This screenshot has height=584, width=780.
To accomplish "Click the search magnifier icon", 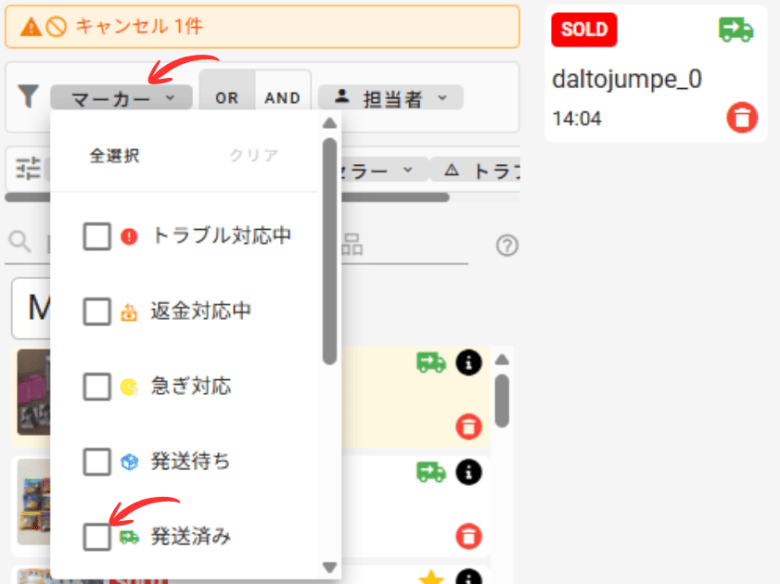I will [20, 242].
